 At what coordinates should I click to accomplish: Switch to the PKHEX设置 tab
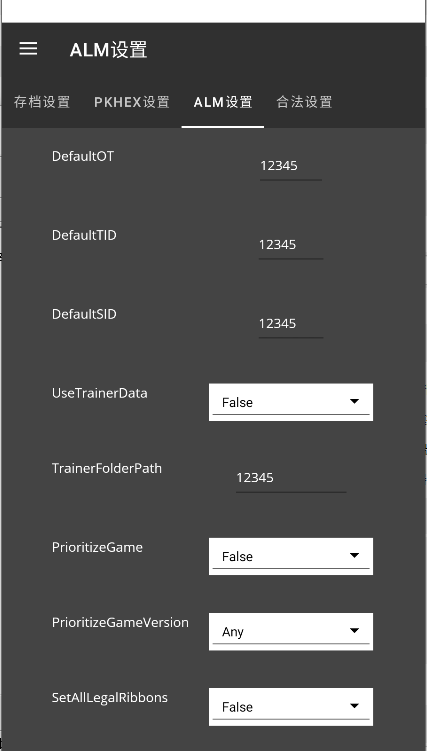point(132,102)
